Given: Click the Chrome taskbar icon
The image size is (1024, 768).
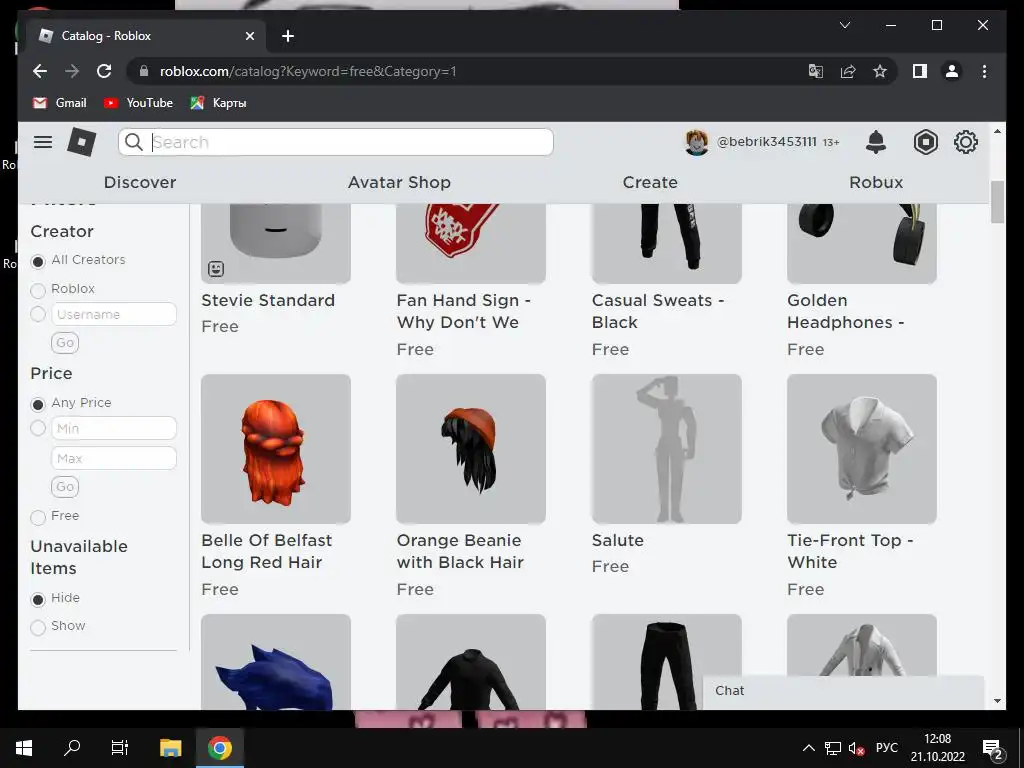Looking at the screenshot, I should (x=219, y=748).
